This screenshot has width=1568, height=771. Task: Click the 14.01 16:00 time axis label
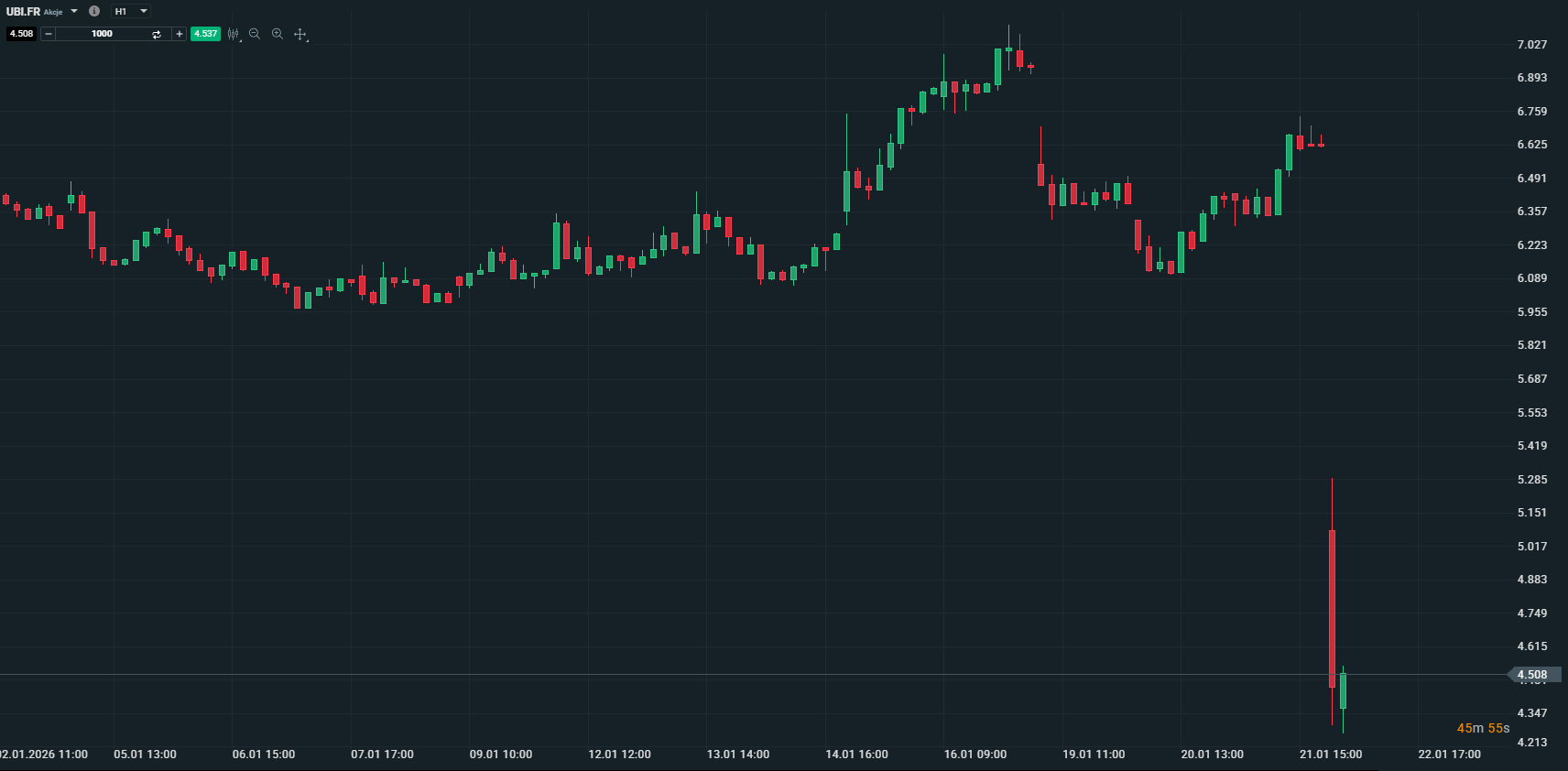tap(856, 755)
